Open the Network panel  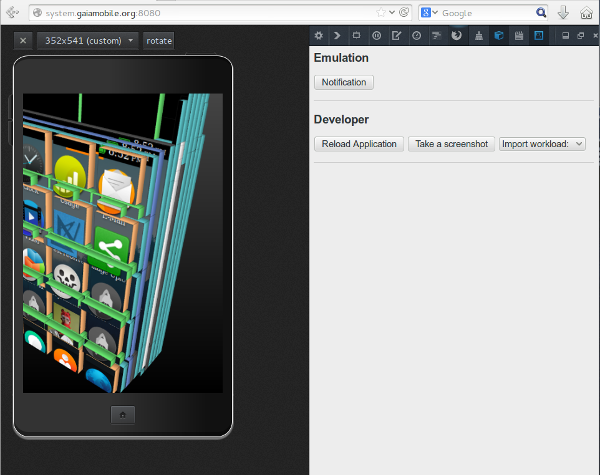click(437, 36)
